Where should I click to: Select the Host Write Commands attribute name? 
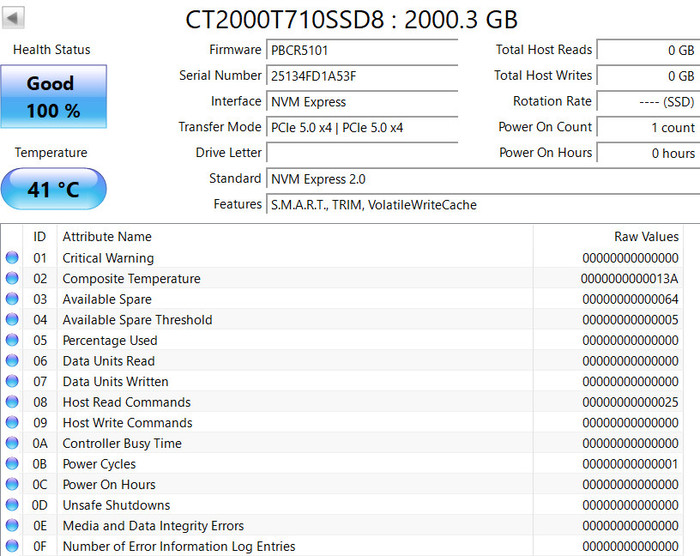pos(127,422)
